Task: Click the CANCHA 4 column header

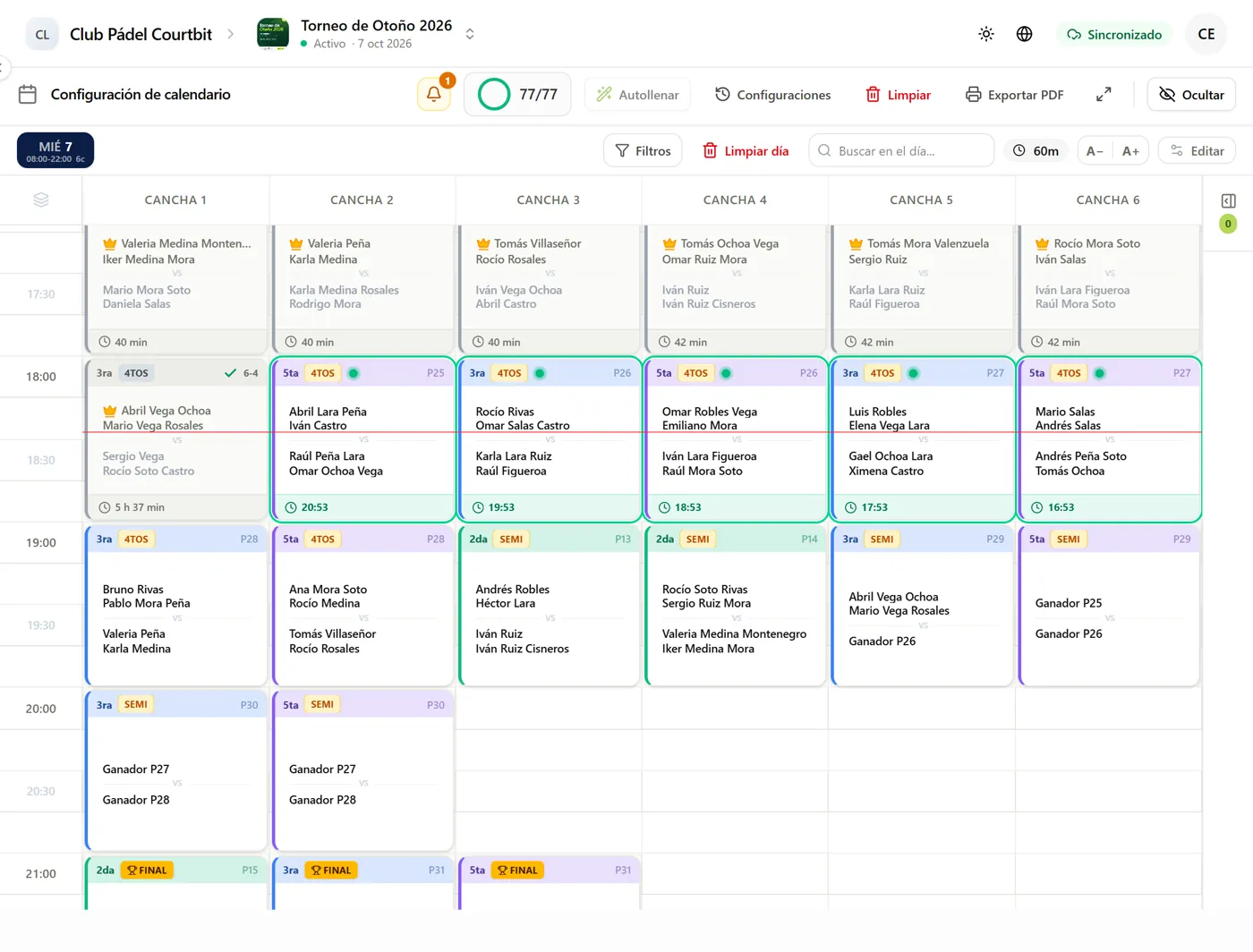Action: (735, 200)
